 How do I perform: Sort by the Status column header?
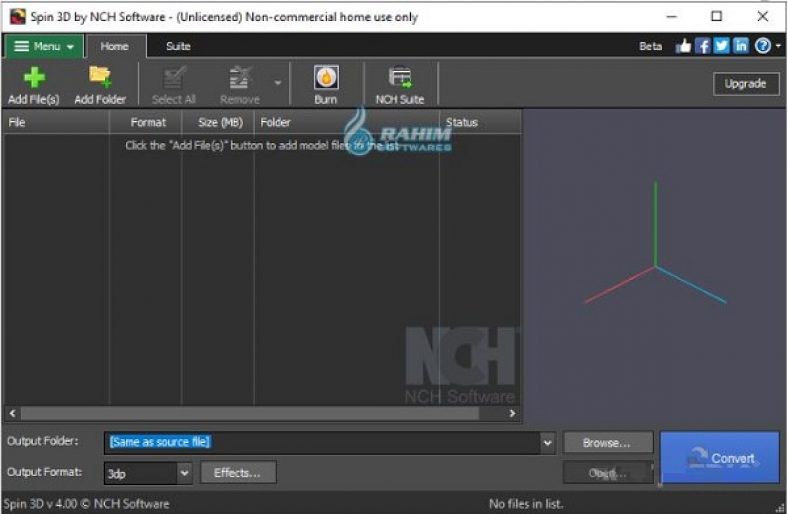click(x=480, y=122)
